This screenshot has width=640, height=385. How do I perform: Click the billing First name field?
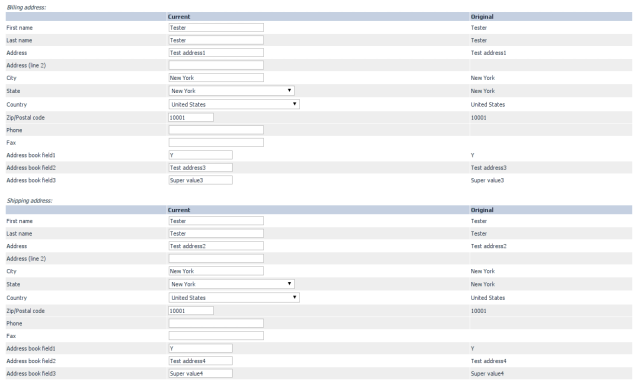tap(216, 27)
